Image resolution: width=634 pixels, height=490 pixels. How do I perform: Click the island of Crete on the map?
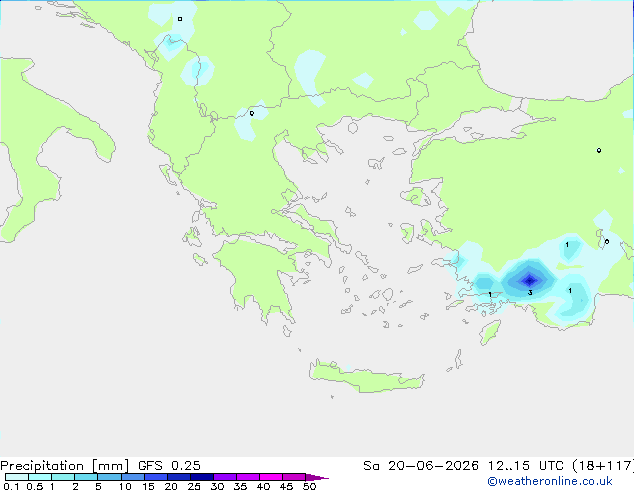pos(366,377)
